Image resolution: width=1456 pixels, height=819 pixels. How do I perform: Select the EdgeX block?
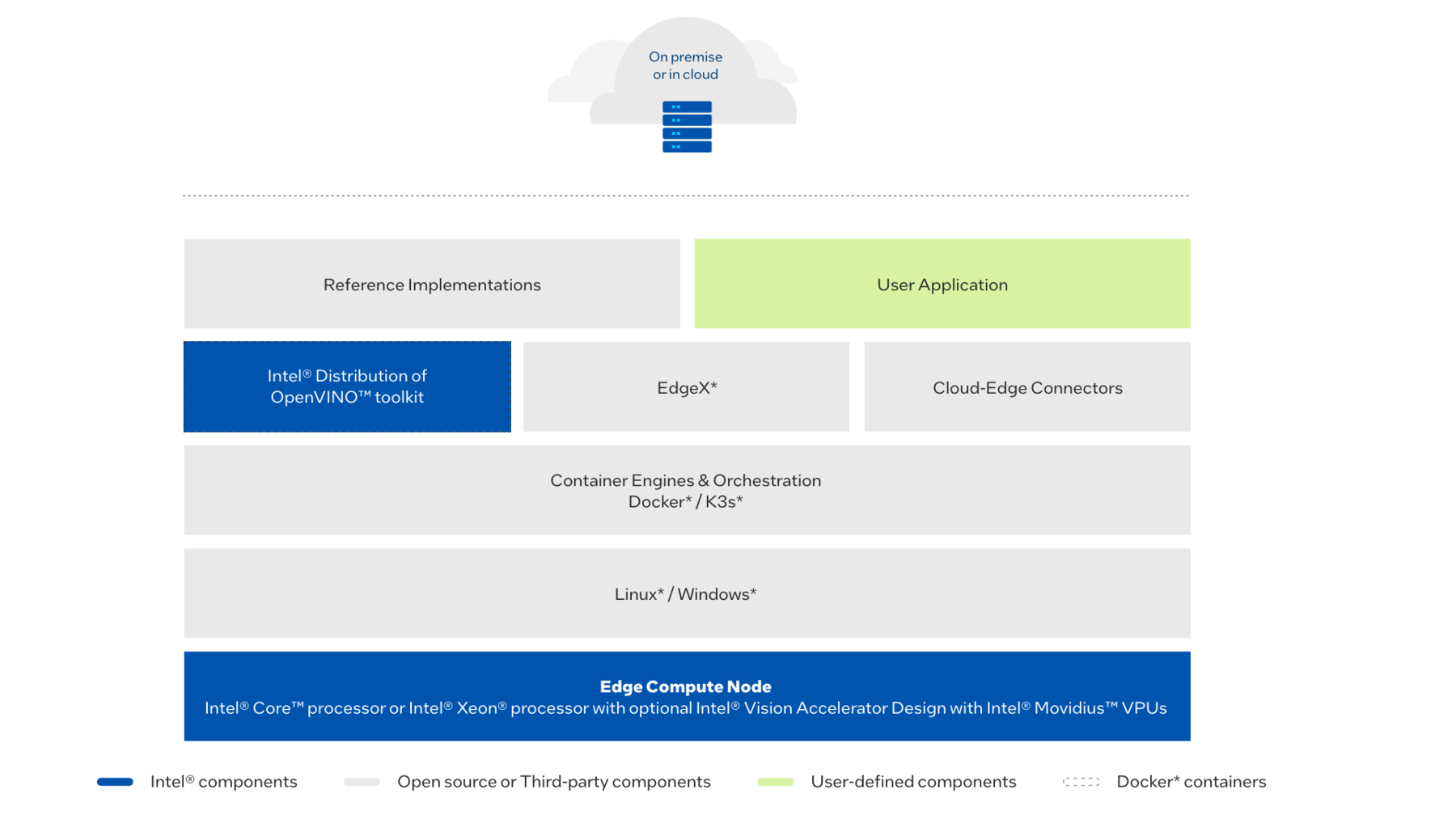[687, 386]
